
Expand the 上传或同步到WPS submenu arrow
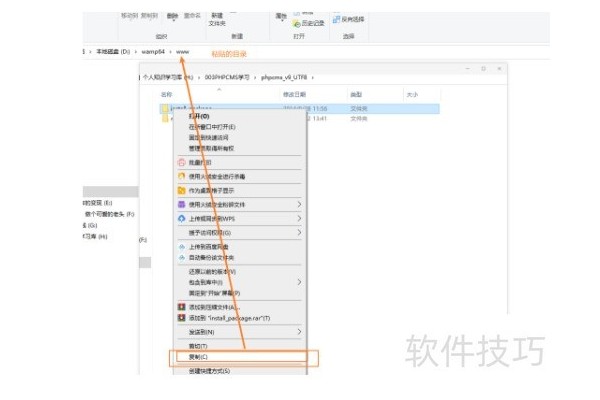coord(299,219)
